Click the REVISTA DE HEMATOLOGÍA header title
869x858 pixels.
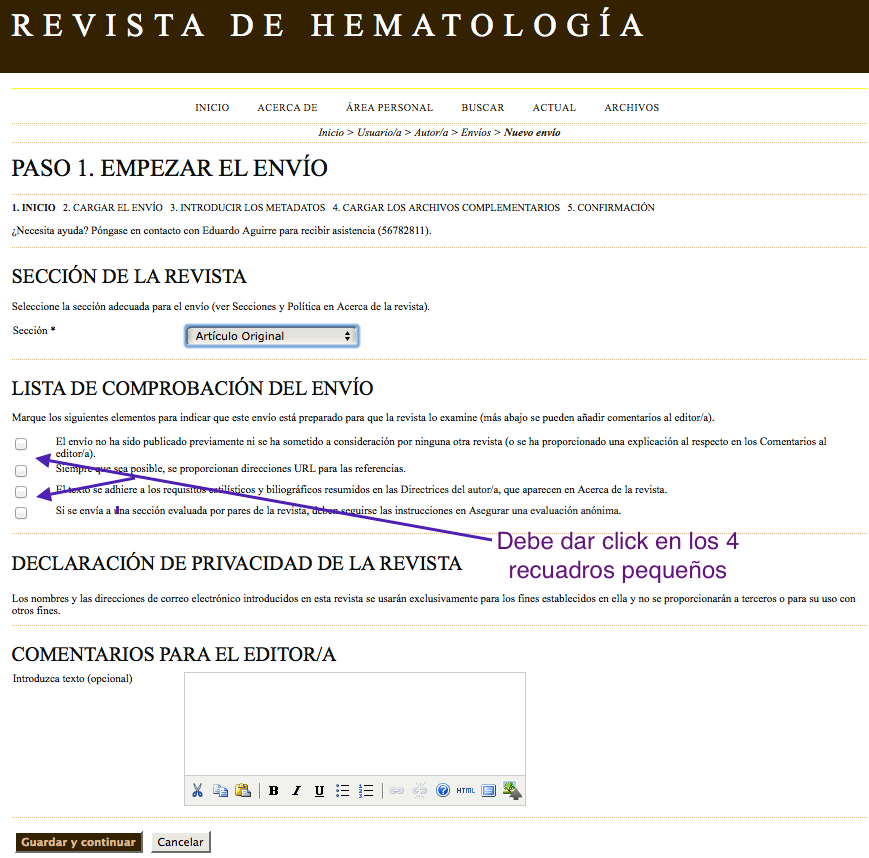point(328,25)
